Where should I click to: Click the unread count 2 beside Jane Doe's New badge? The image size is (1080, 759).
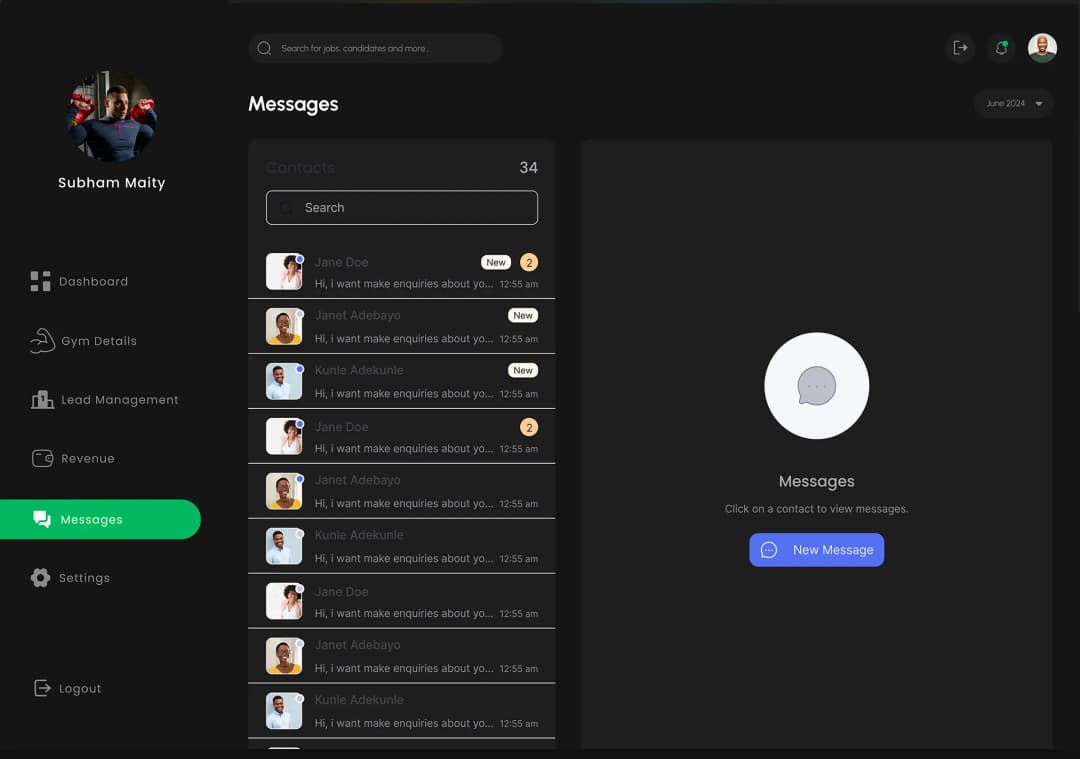(529, 262)
